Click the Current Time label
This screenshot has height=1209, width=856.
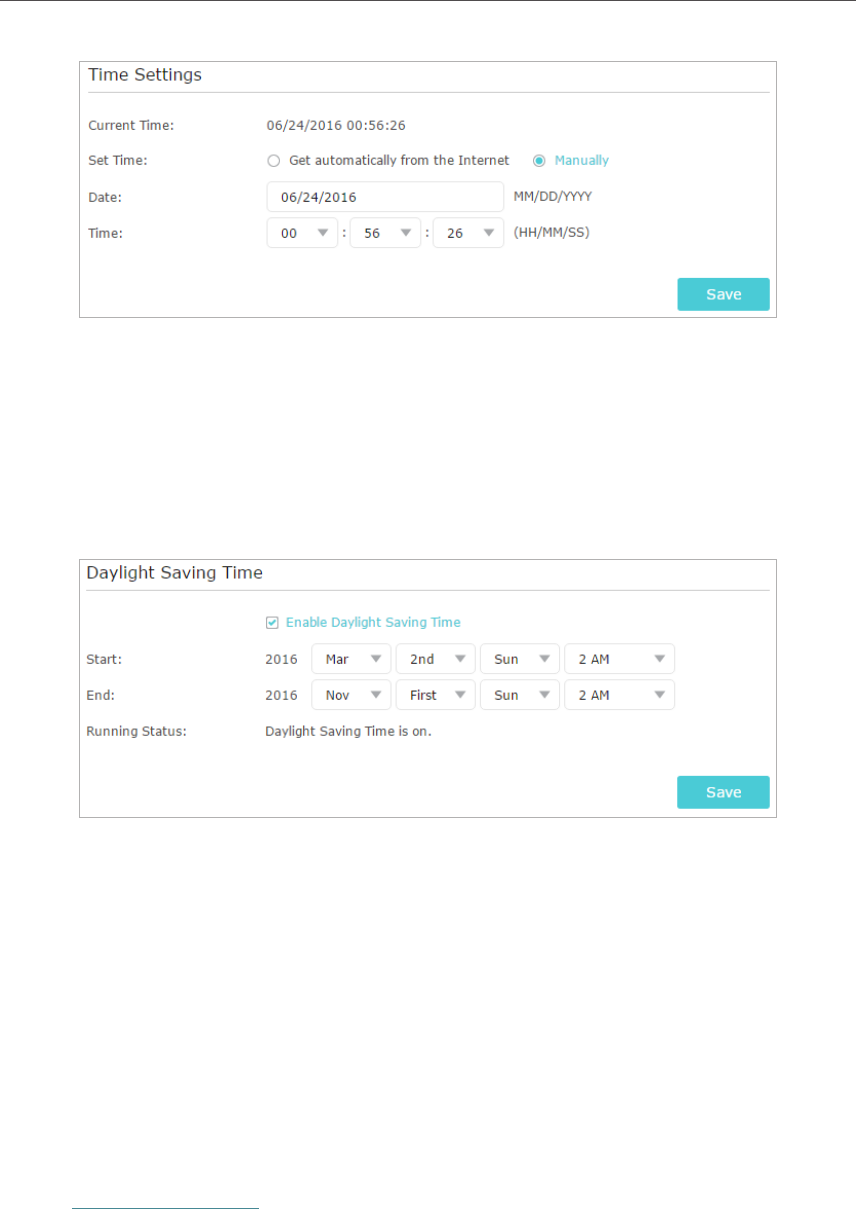131,126
